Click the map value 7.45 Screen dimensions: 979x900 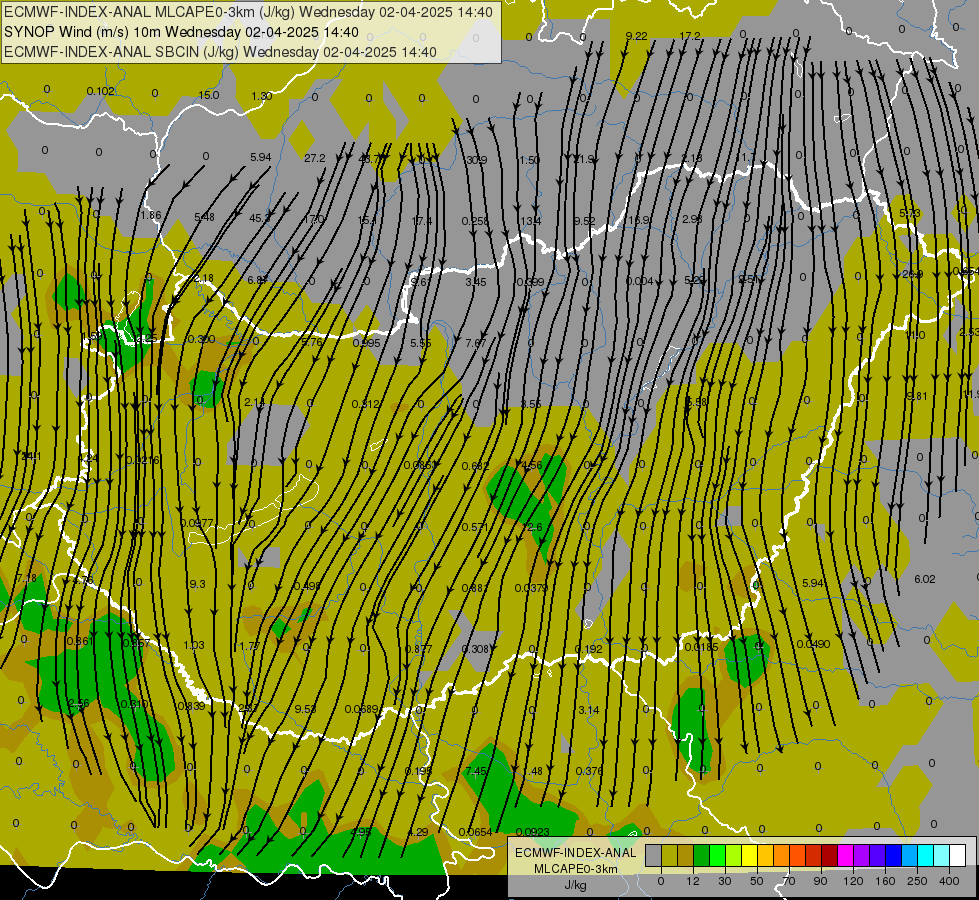[476, 771]
